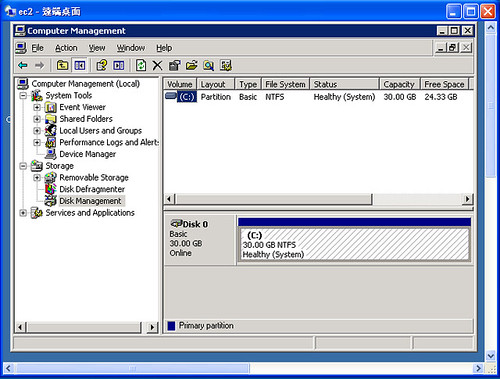Screen dimensions: 500x379
Task: Expand the Shared Folders node
Action: [37, 119]
